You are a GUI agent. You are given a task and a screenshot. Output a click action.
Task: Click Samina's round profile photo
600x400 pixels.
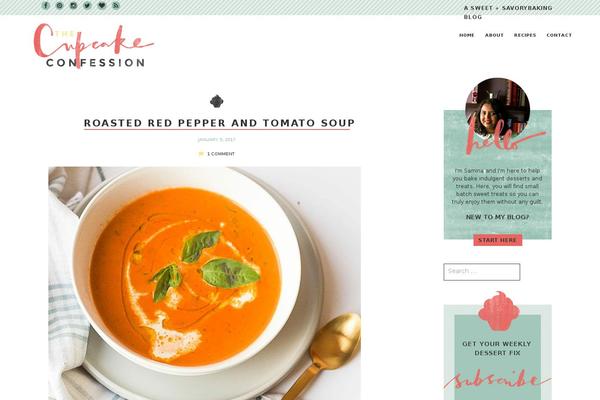(x=497, y=109)
